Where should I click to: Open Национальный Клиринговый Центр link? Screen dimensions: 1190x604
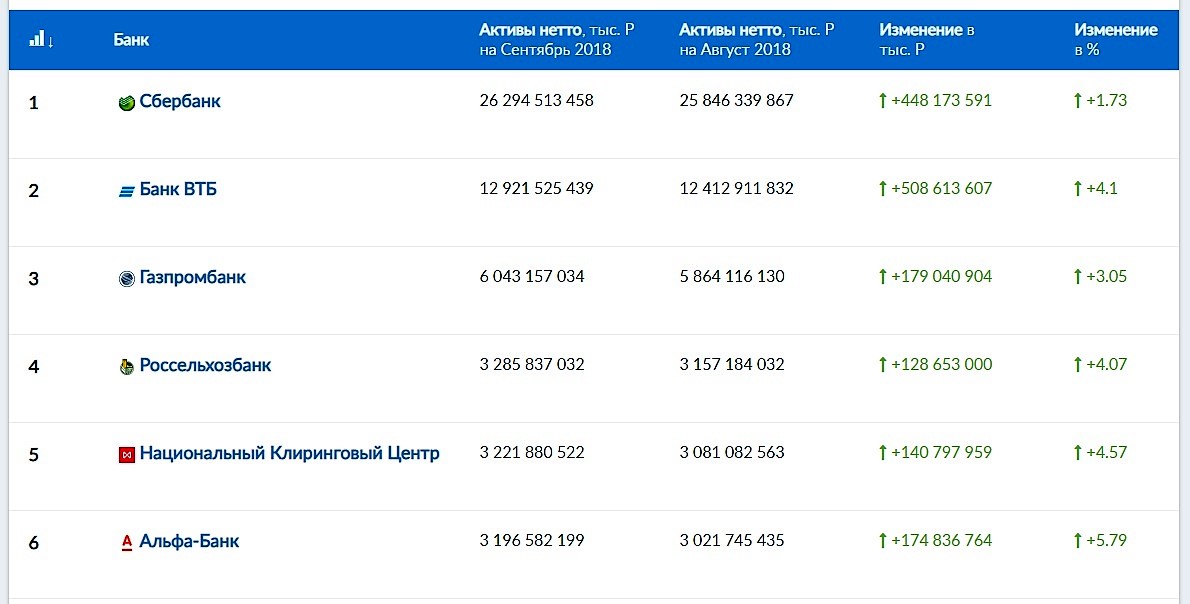[289, 453]
